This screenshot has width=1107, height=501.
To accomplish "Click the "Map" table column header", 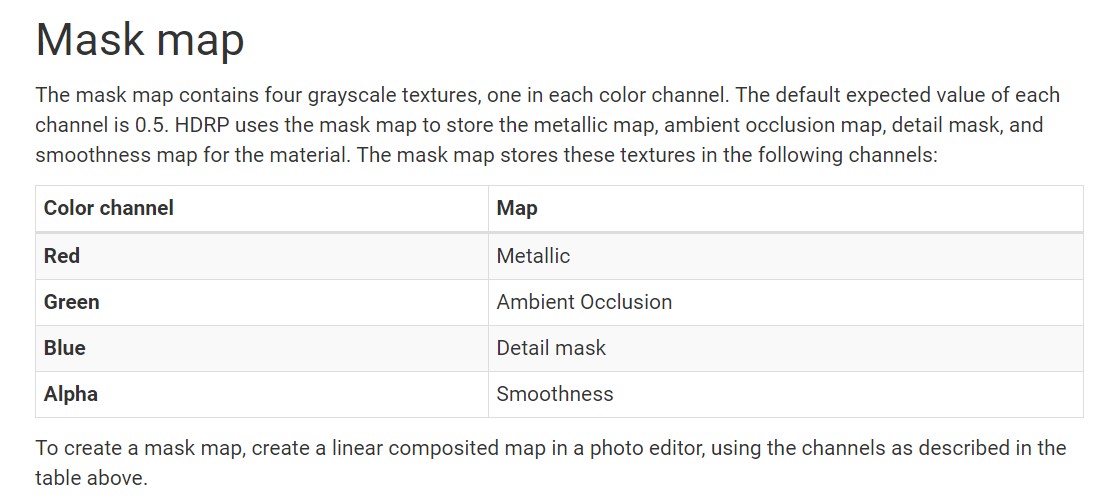I will coord(517,208).
